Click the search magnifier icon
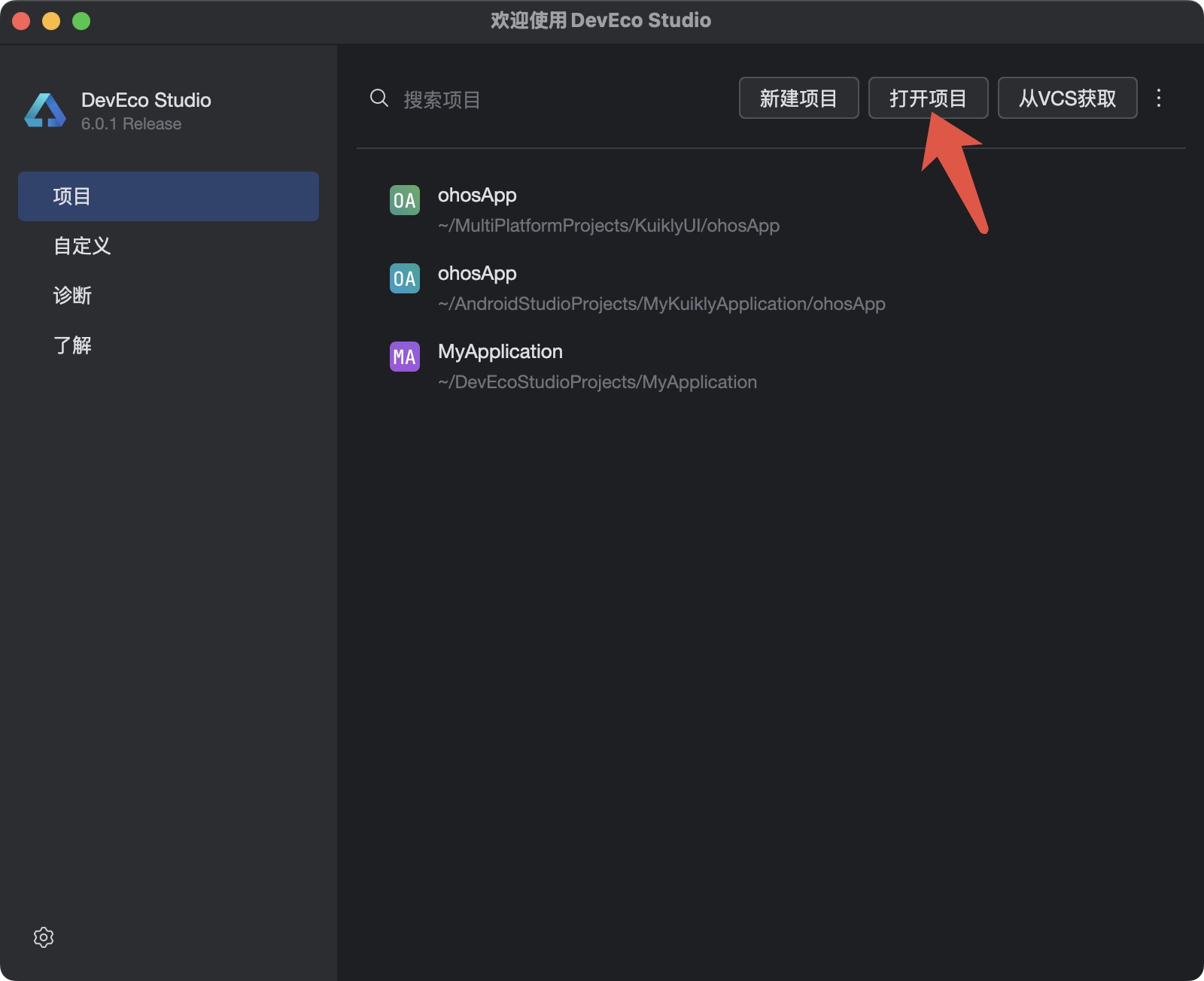 379,98
